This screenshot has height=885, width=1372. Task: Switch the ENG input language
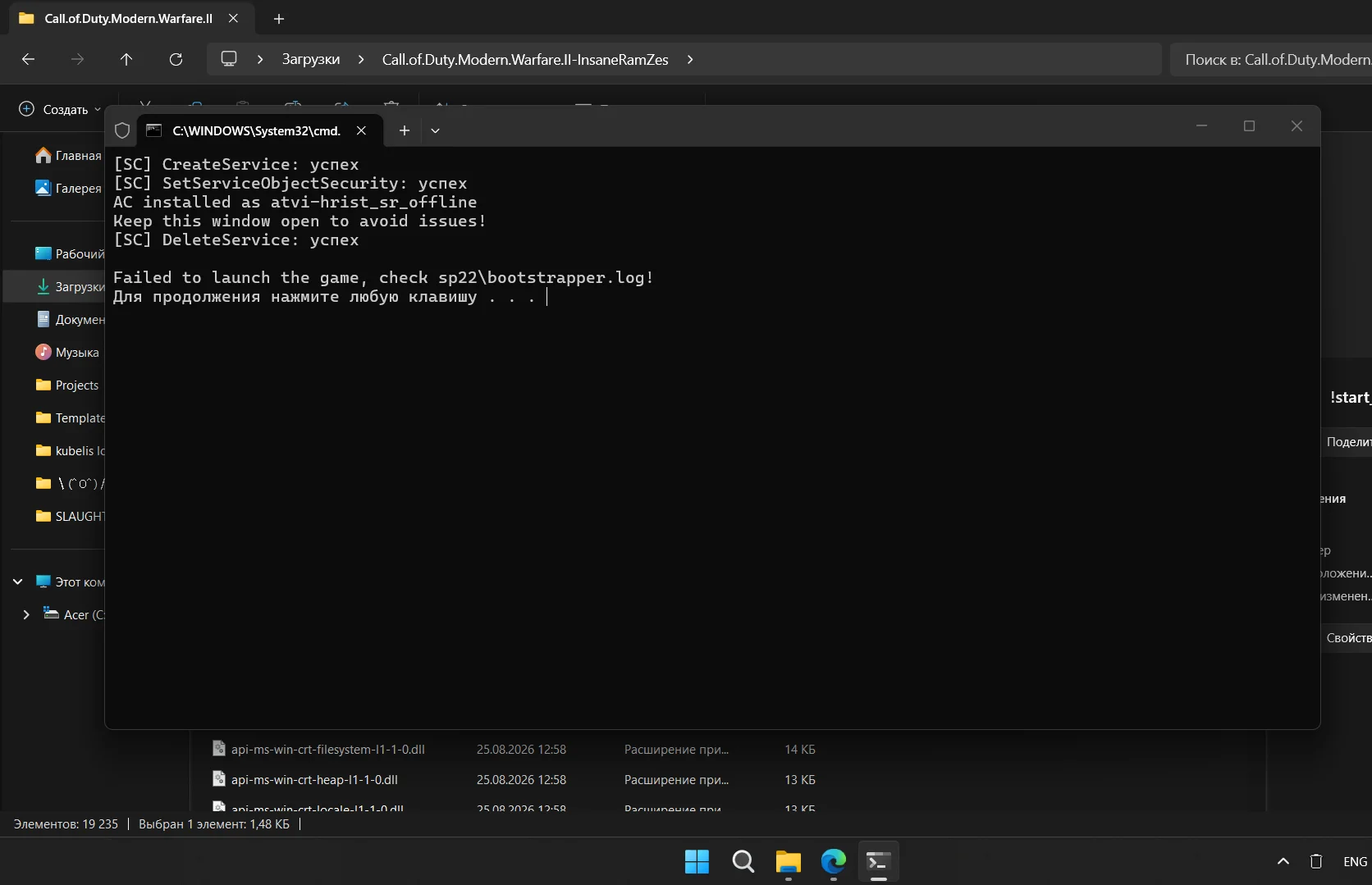tap(1355, 861)
